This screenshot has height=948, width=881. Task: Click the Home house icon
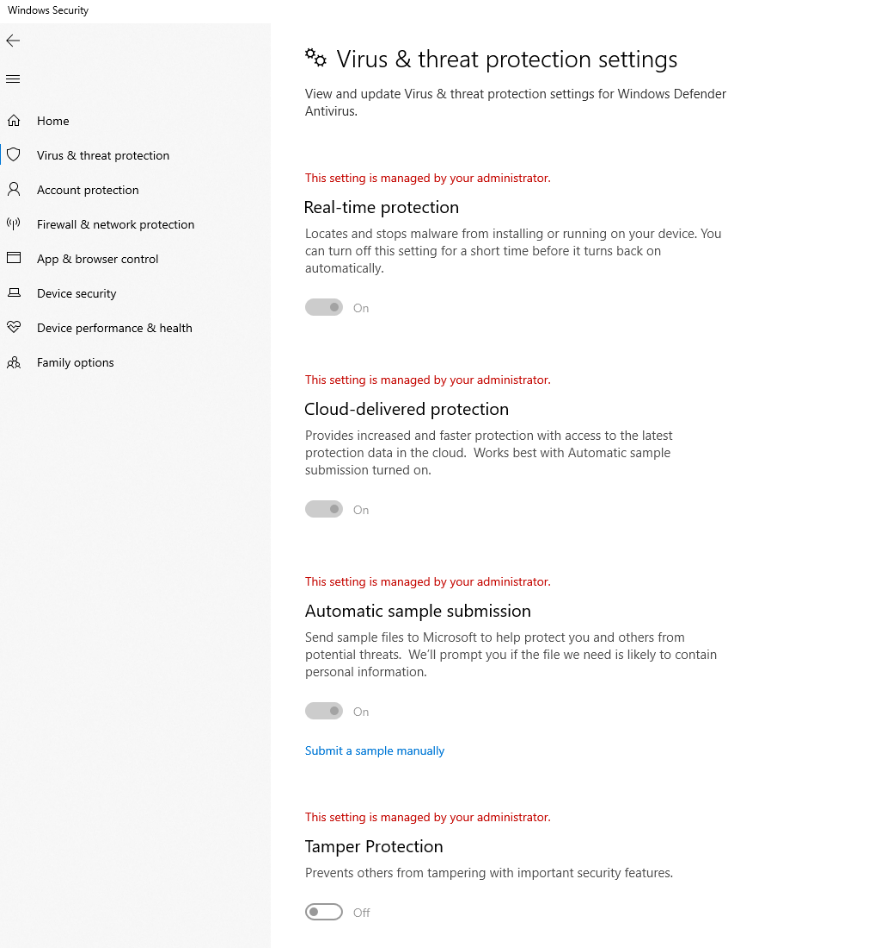pyautogui.click(x=14, y=121)
